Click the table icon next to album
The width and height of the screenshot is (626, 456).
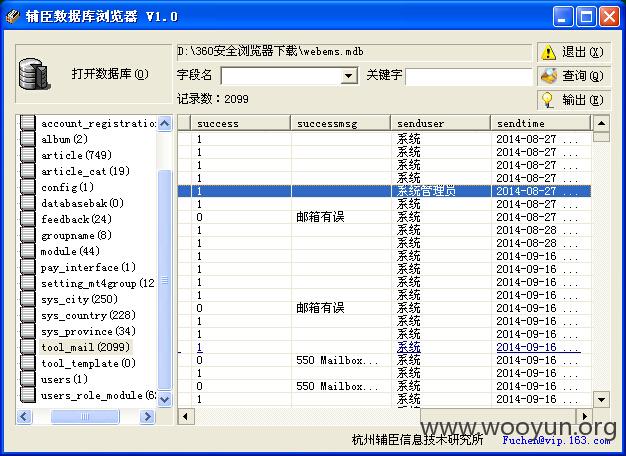coord(28,139)
